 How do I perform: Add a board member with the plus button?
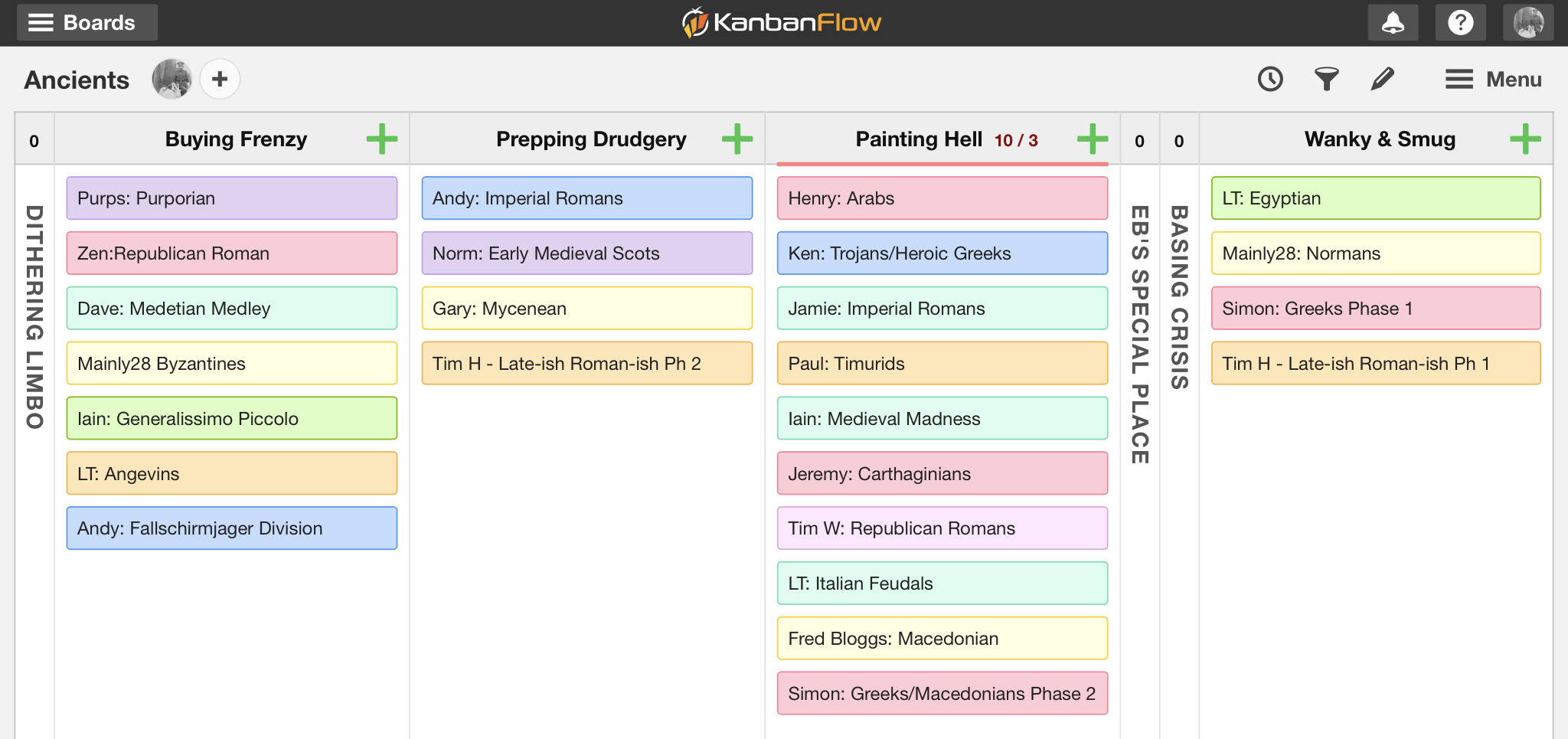pos(220,79)
